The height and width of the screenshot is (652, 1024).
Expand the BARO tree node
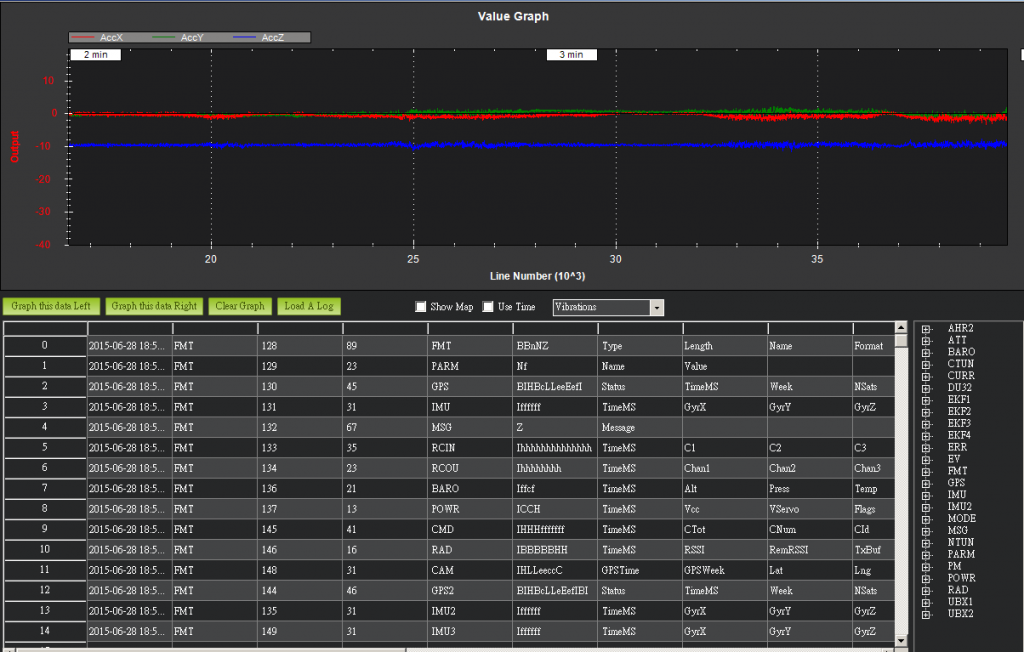(926, 352)
